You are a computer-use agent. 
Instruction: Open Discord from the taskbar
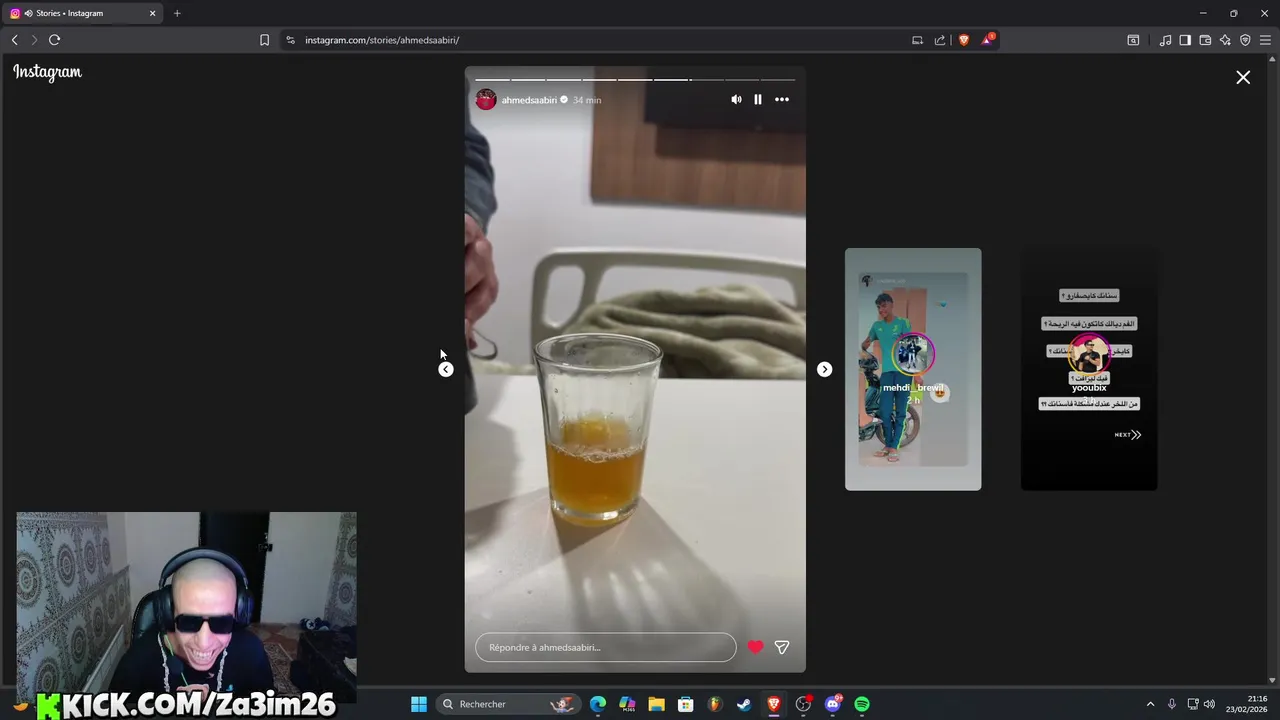833,704
